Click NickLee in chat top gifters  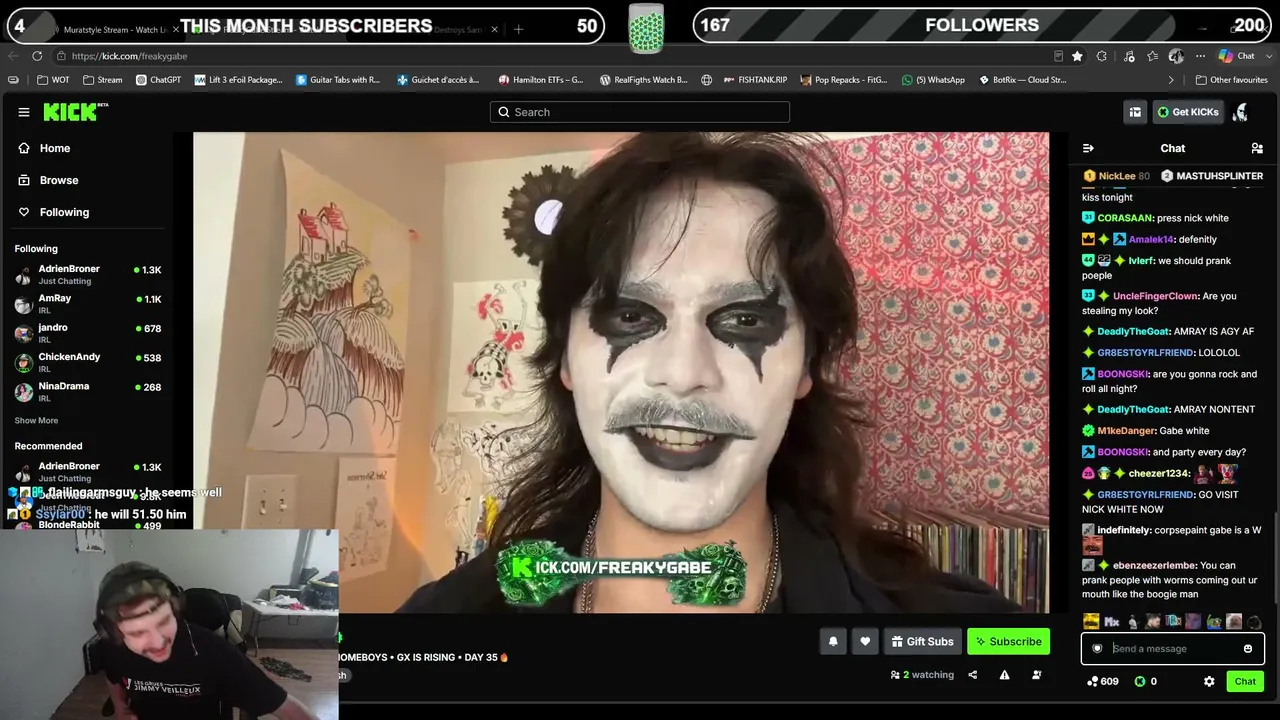click(x=1117, y=176)
